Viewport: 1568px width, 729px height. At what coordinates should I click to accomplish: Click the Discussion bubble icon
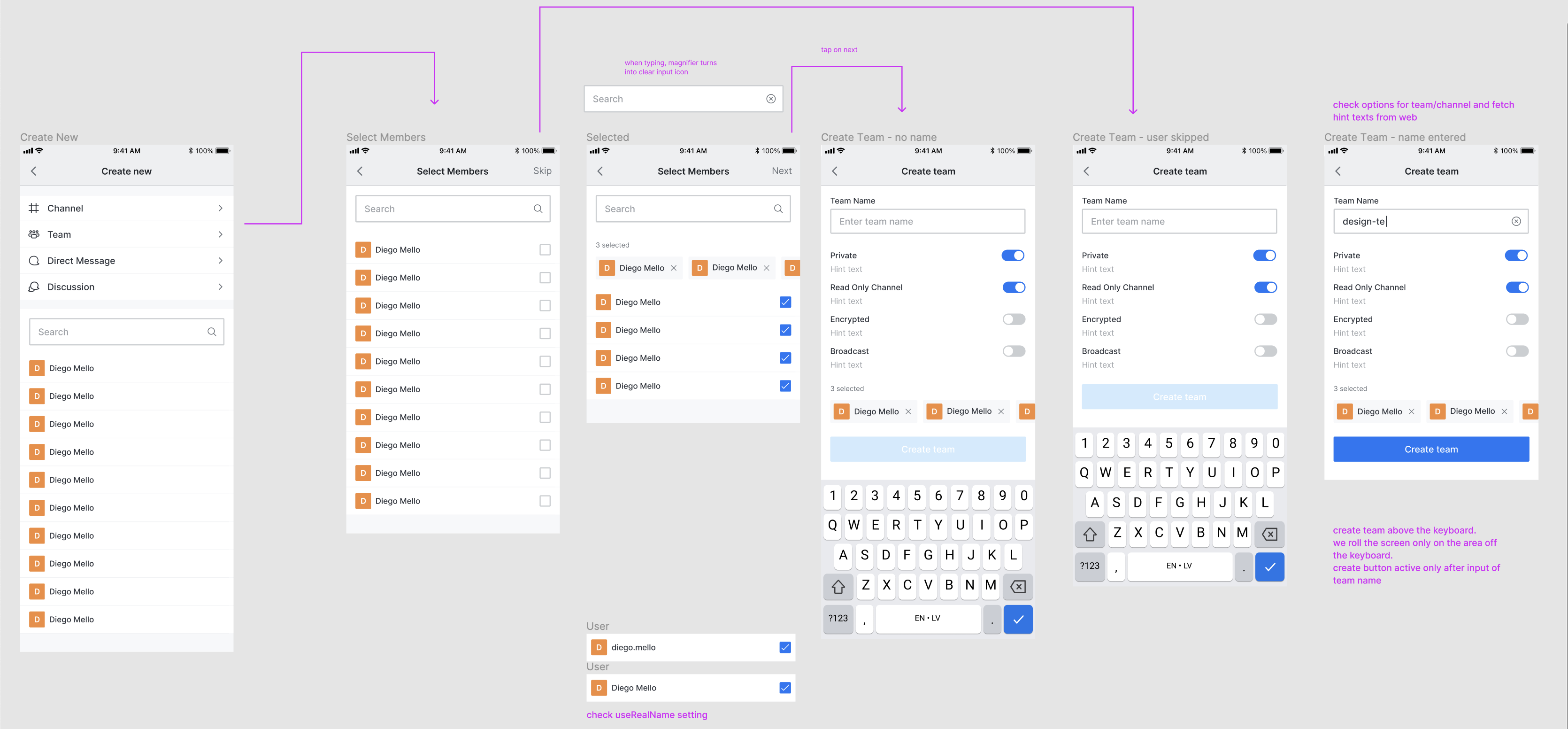34,287
